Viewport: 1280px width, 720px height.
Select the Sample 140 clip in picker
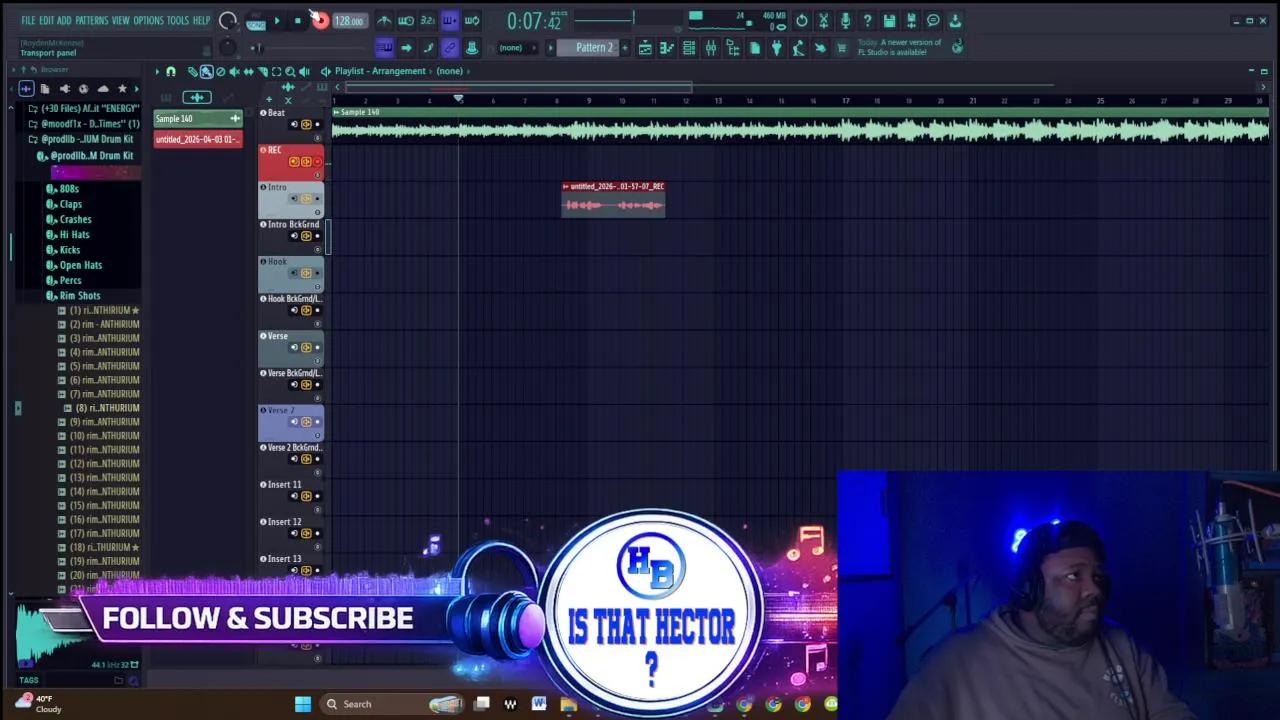(198, 119)
